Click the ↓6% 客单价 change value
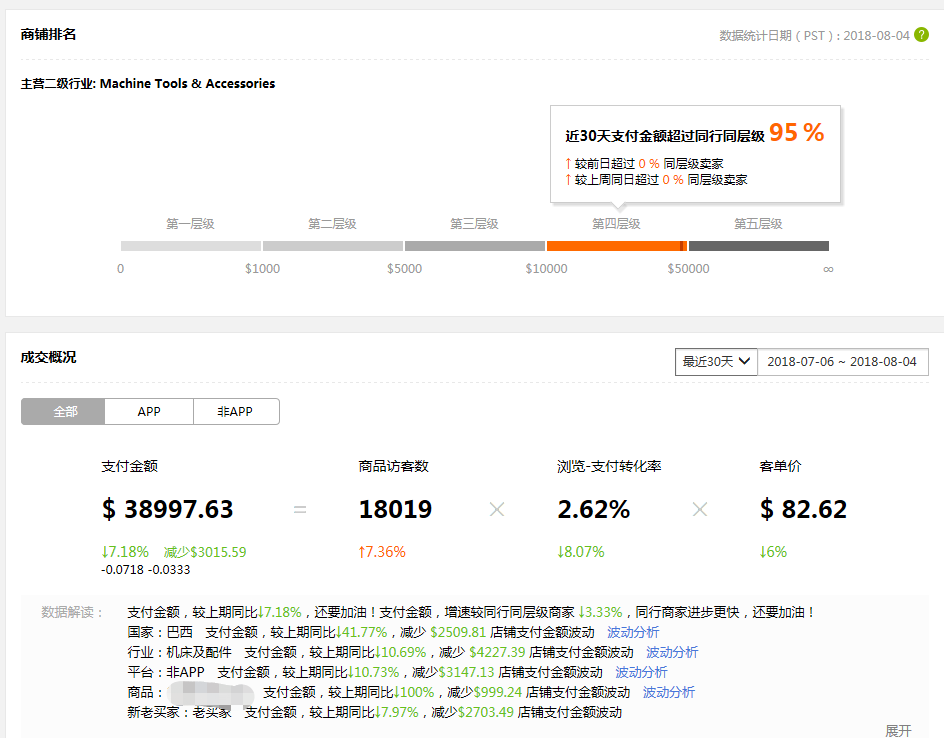 coord(773,552)
